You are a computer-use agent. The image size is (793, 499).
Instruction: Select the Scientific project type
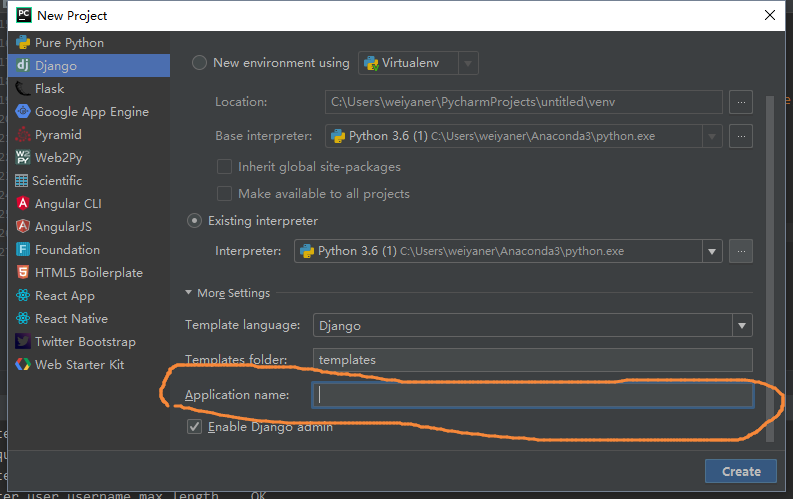click(89, 180)
